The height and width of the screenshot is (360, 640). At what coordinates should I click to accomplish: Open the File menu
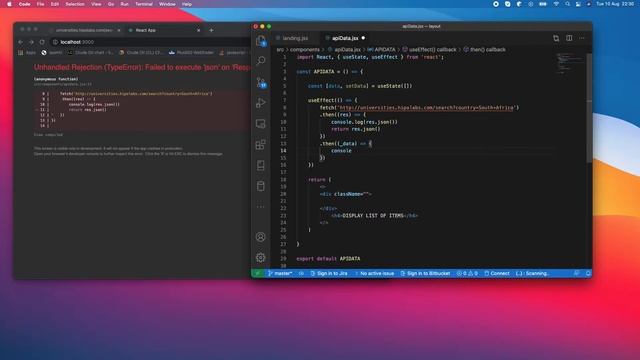[40, 4]
